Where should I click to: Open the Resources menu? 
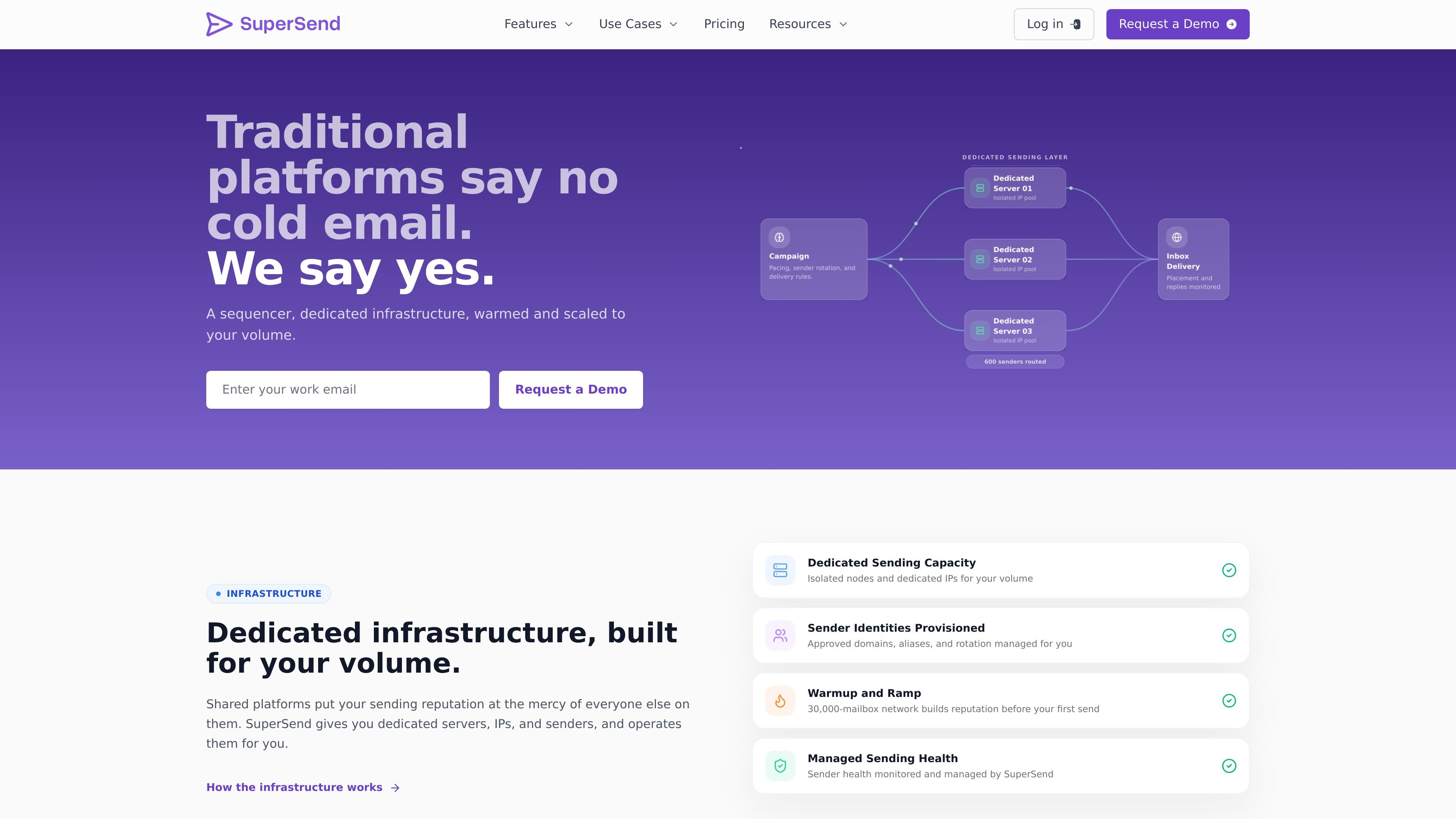point(808,24)
